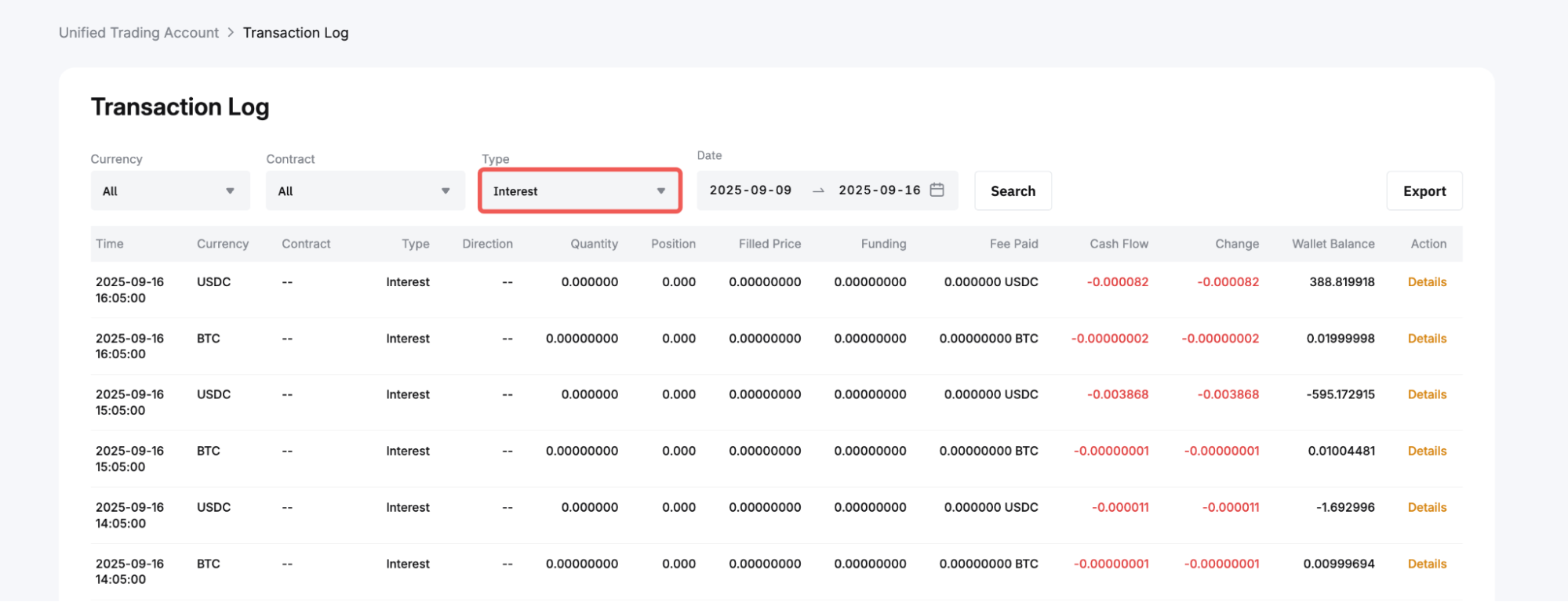The height and width of the screenshot is (602, 1568).
Task: Click the Time column header
Action: pyautogui.click(x=110, y=244)
